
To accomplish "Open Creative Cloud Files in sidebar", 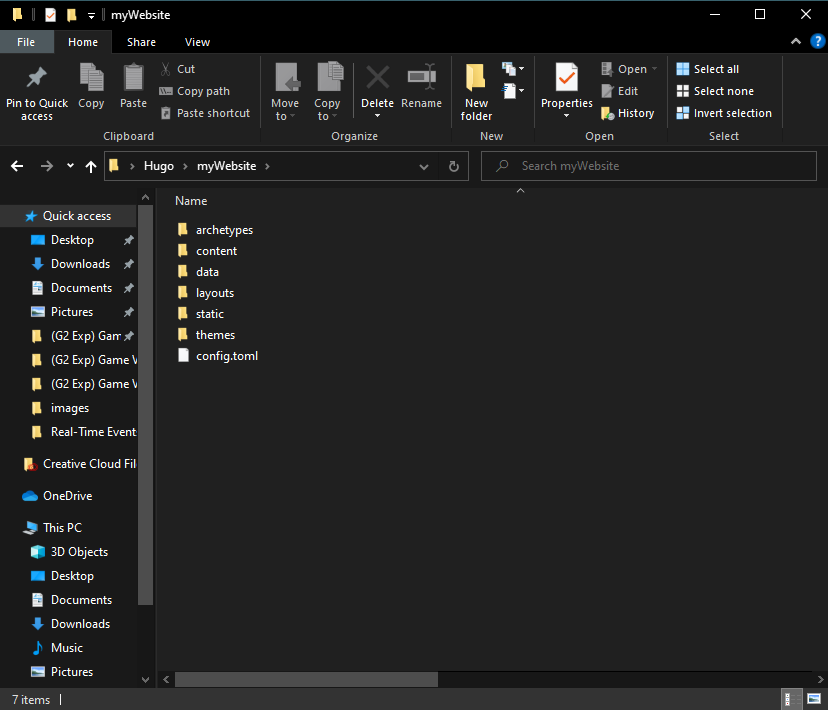I will click(x=80, y=464).
